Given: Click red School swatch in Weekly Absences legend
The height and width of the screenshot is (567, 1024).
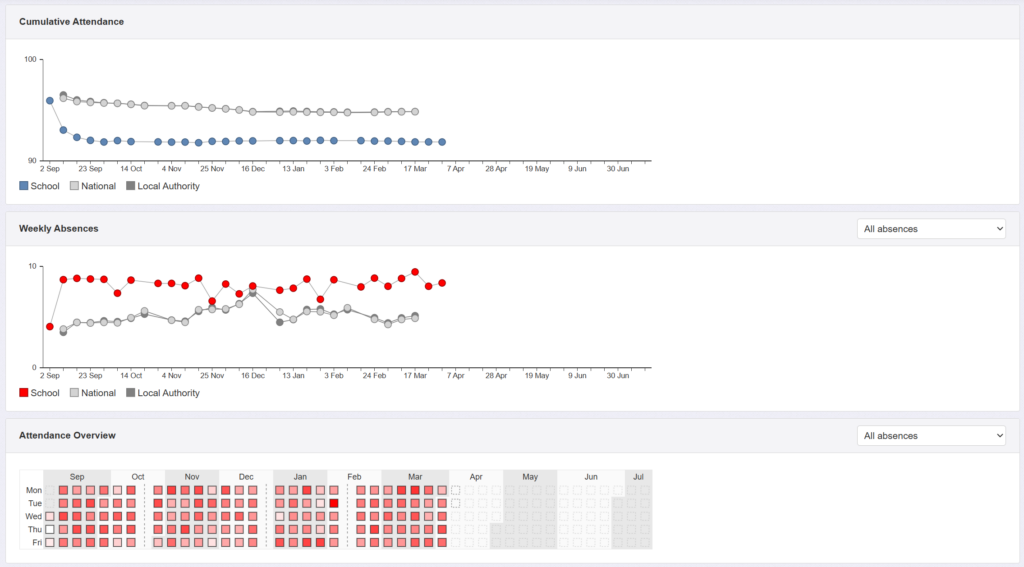Looking at the screenshot, I should point(24,393).
